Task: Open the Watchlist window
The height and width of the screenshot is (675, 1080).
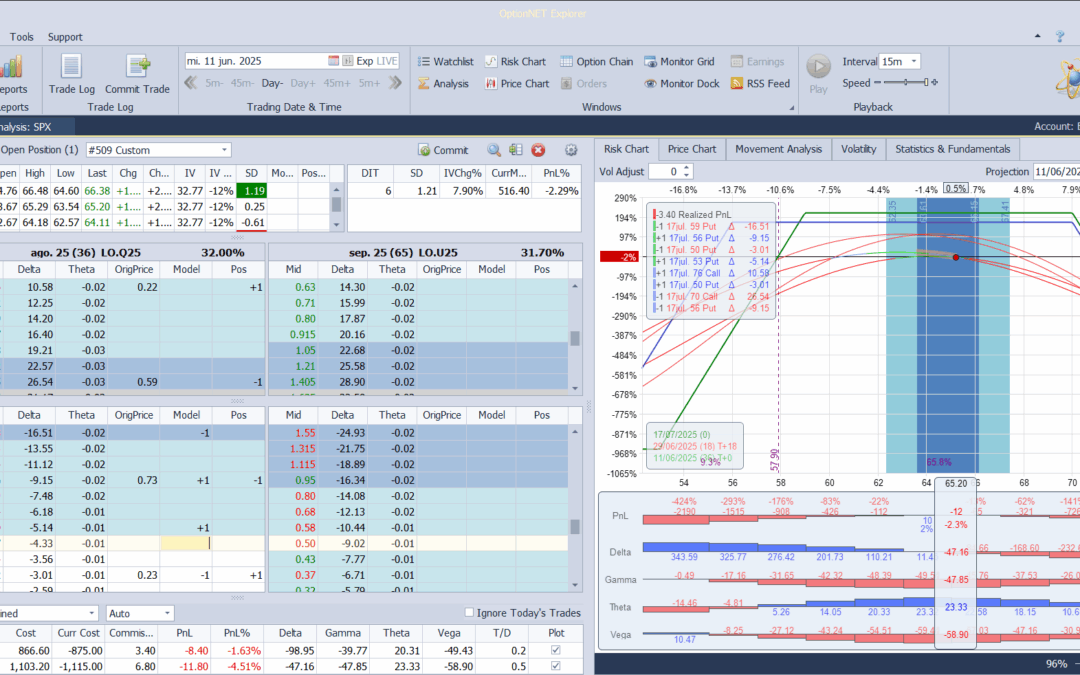Action: (446, 61)
